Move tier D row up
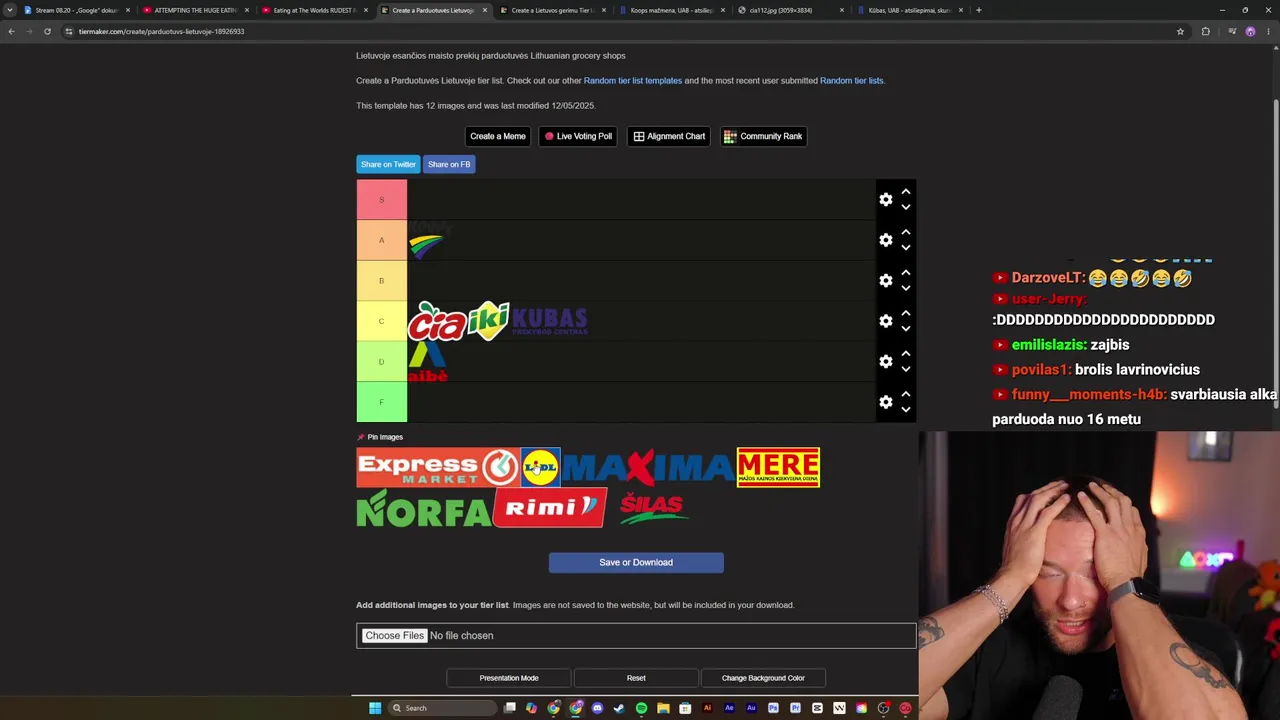The height and width of the screenshot is (720, 1280). click(906, 354)
